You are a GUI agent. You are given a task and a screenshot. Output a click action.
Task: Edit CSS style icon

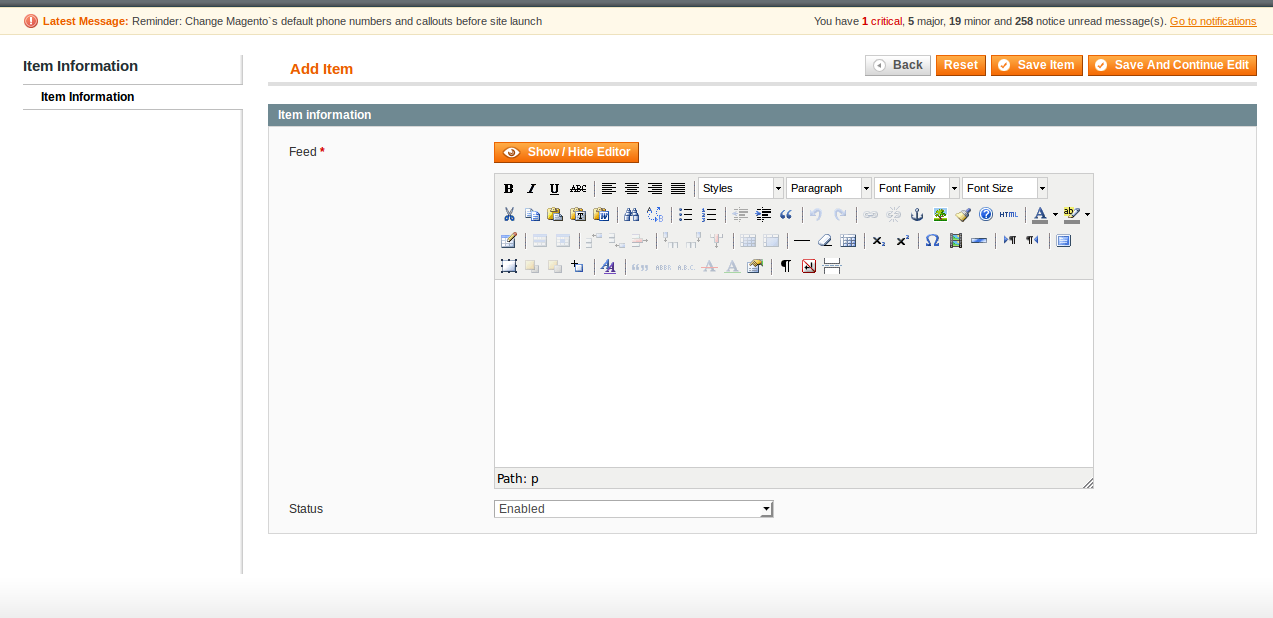coord(608,266)
